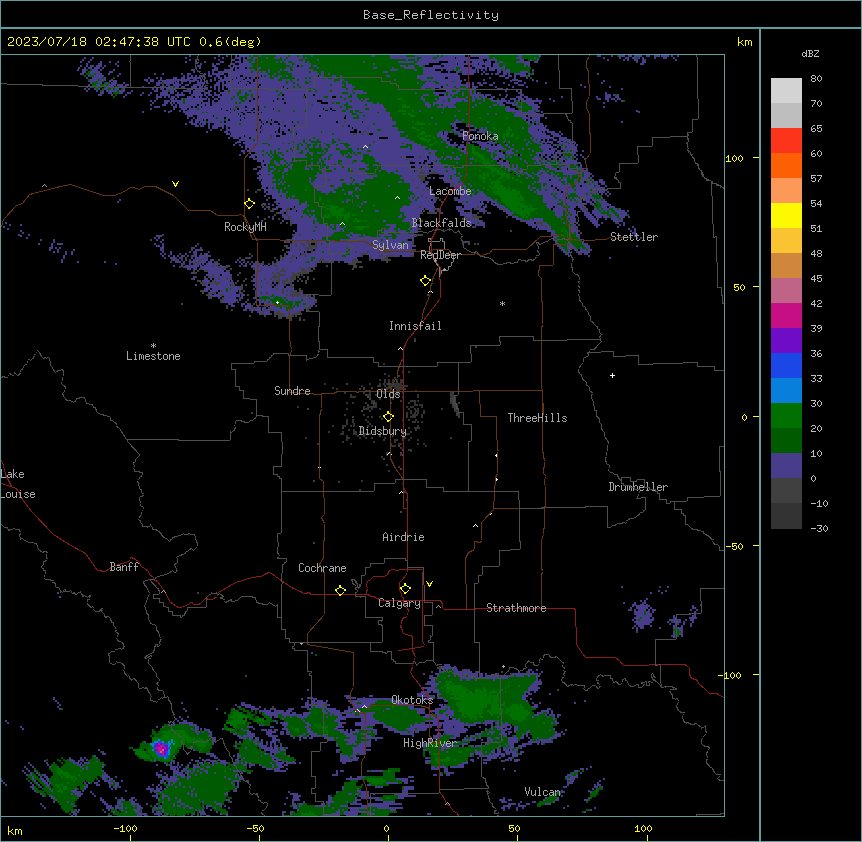Click the red 65 dBZ legend swatch
Screen dimensions: 862x842
[786, 141]
